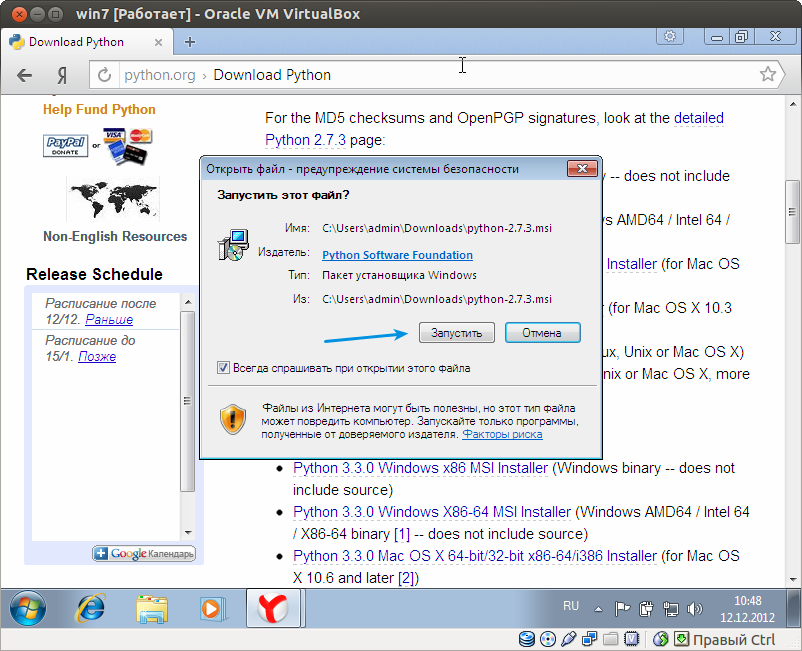Image resolution: width=802 pixels, height=651 pixels.
Task: Click the calendar widget's up scroll arrow
Action: 188,302
